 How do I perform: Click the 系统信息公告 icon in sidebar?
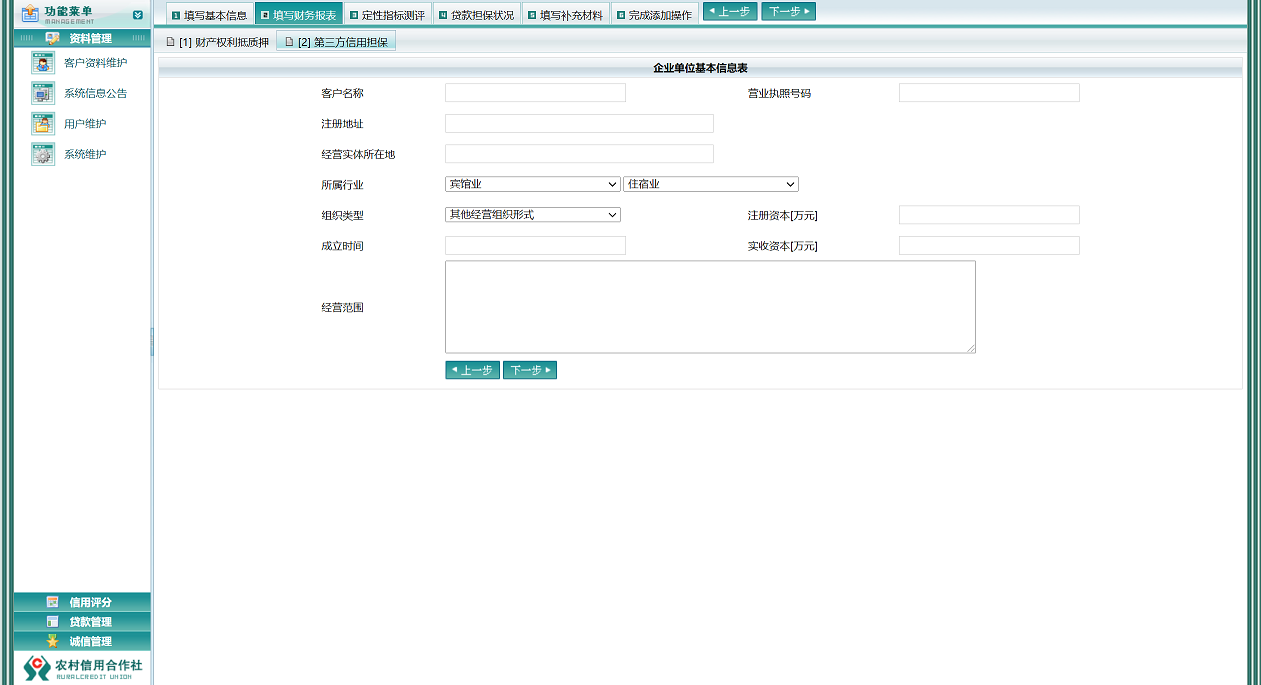tap(42, 92)
